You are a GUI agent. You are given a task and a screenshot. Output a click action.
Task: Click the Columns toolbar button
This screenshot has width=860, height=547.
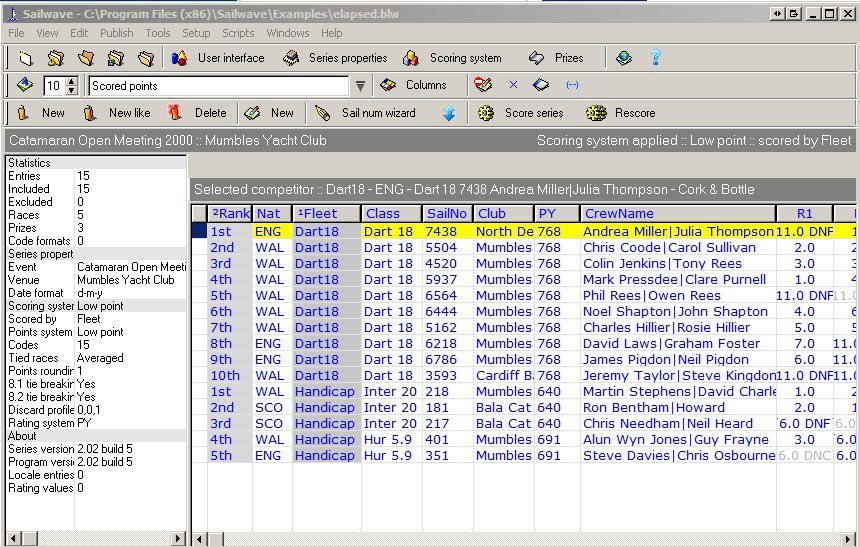[414, 85]
